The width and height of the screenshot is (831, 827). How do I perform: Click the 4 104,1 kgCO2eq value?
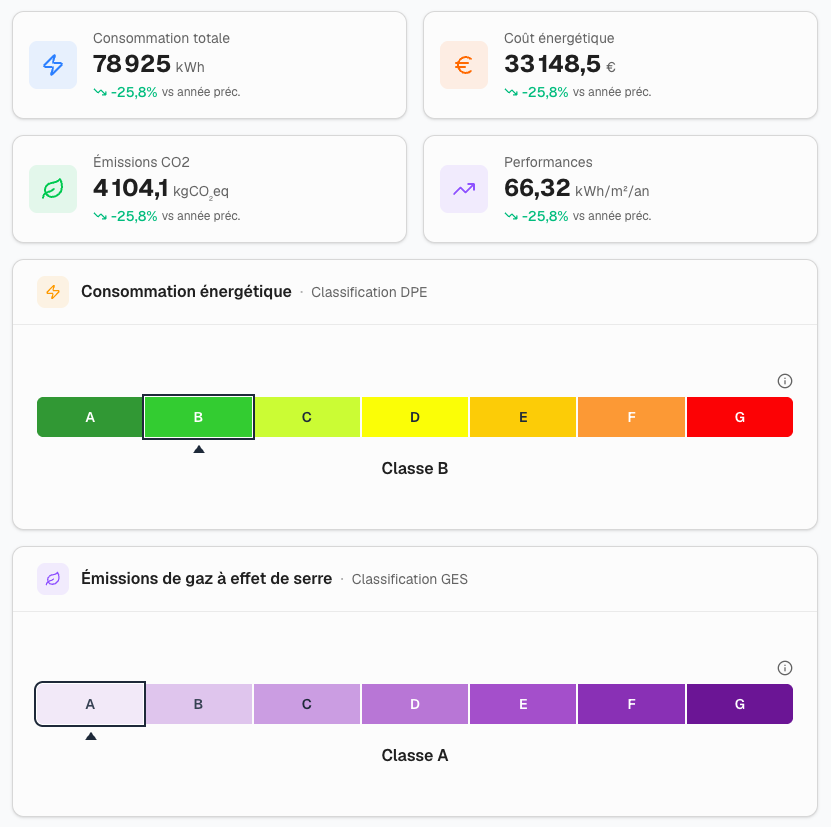pos(161,189)
